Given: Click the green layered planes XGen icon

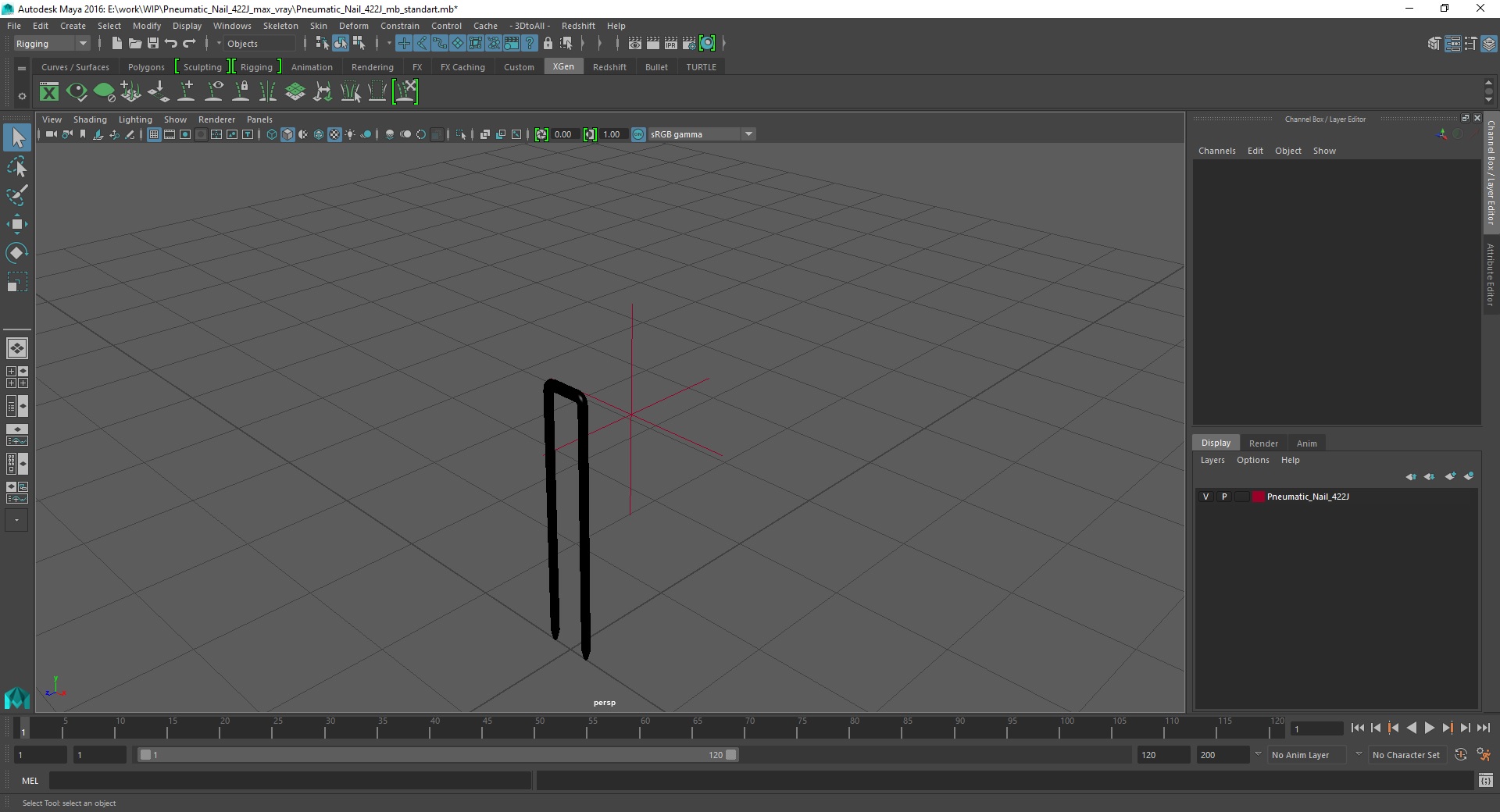Looking at the screenshot, I should (295, 92).
